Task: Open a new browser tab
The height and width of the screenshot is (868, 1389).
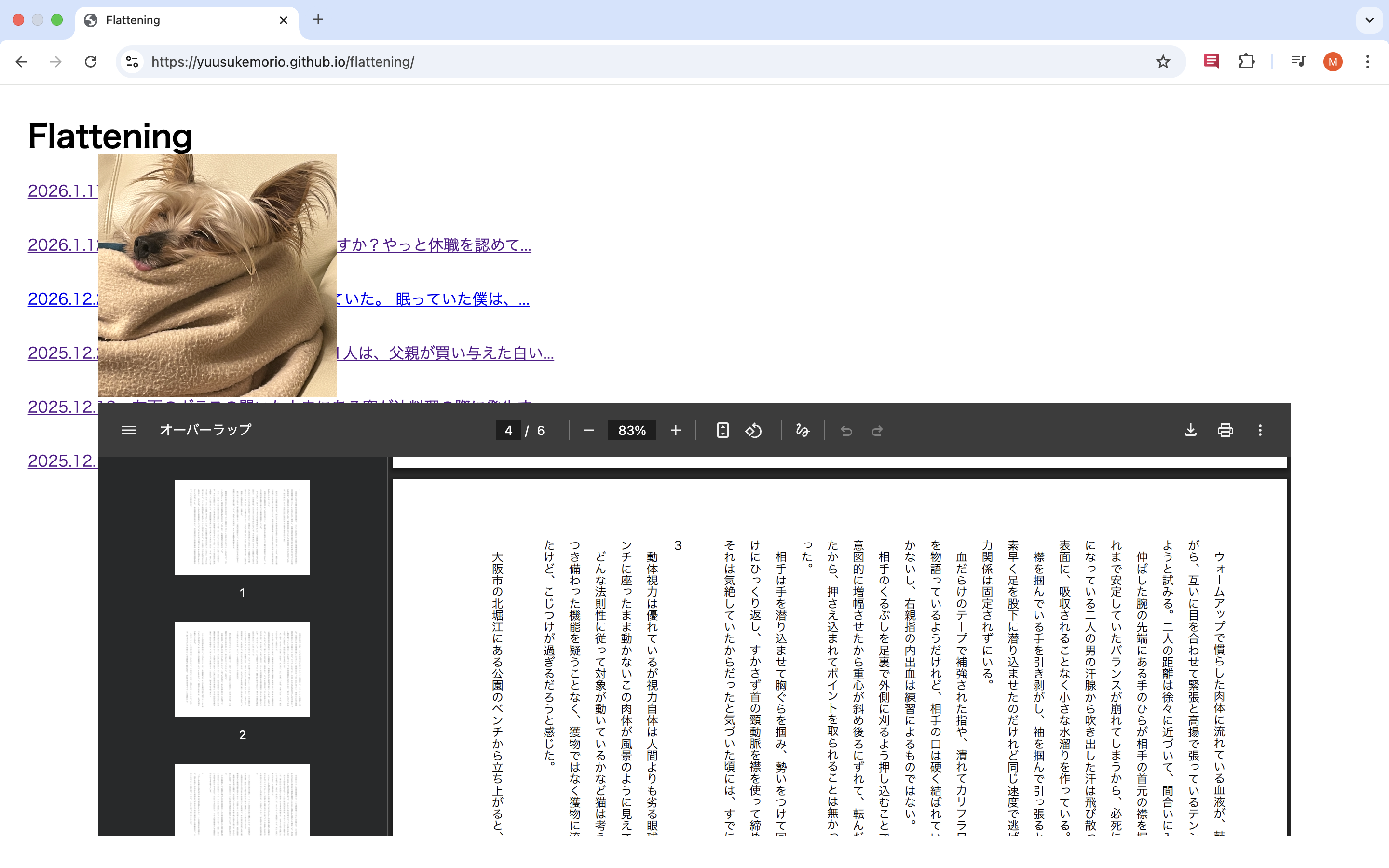Action: click(318, 20)
